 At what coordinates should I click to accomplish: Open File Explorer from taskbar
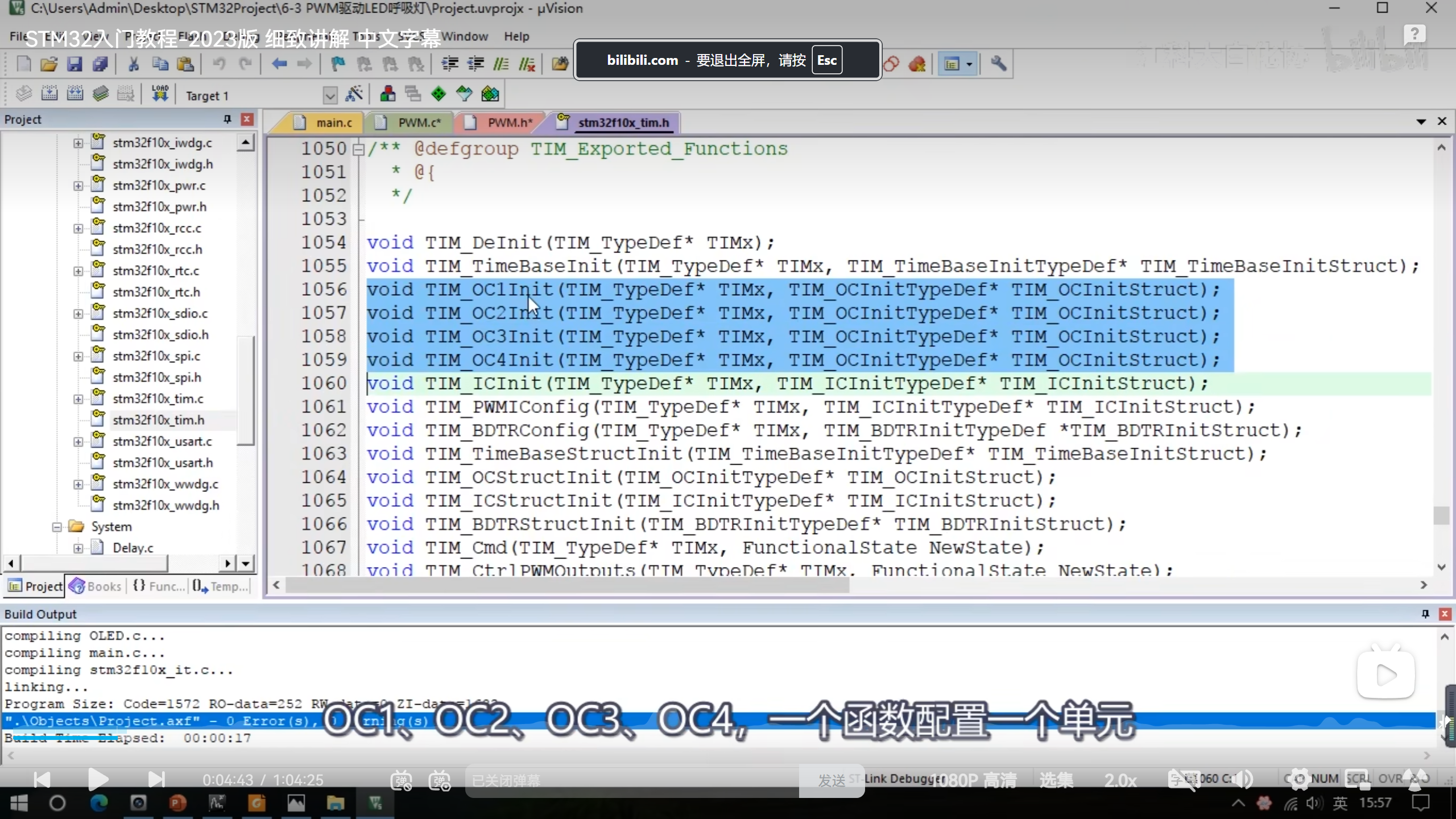(335, 803)
